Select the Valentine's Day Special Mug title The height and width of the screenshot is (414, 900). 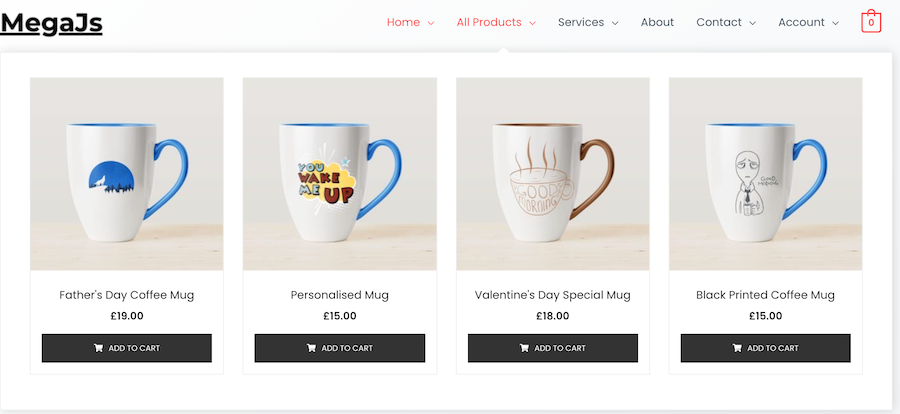click(553, 295)
